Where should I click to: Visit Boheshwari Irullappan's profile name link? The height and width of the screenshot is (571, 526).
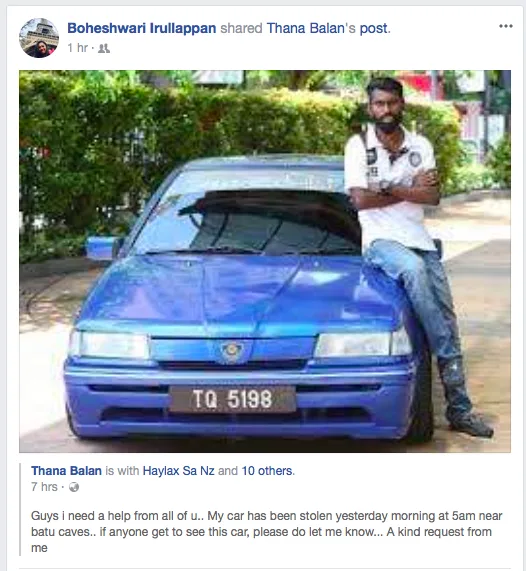(142, 28)
